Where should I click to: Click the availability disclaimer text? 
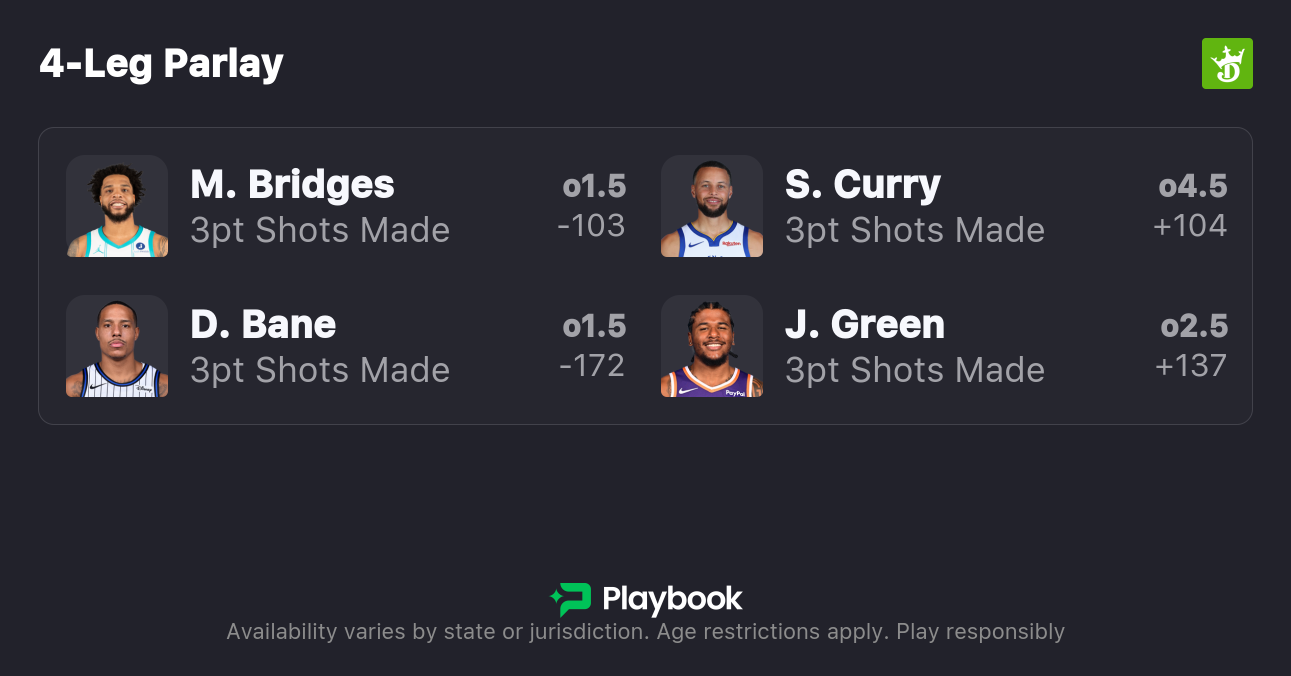click(645, 632)
